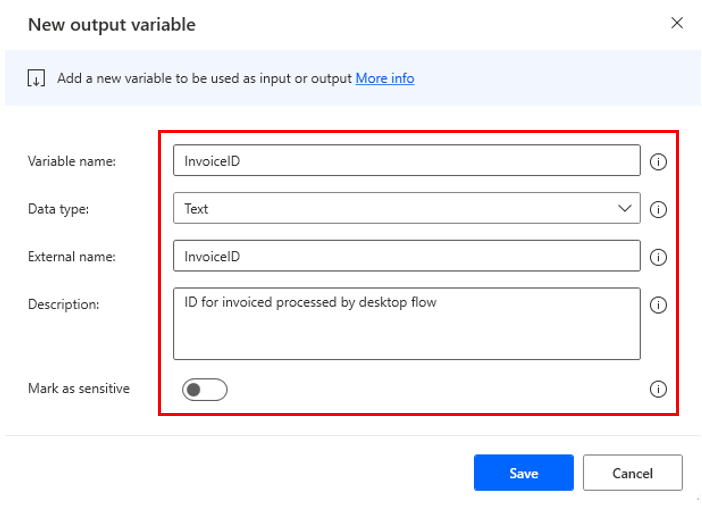The height and width of the screenshot is (516, 702).
Task: Click into the External name text field
Action: pos(405,256)
